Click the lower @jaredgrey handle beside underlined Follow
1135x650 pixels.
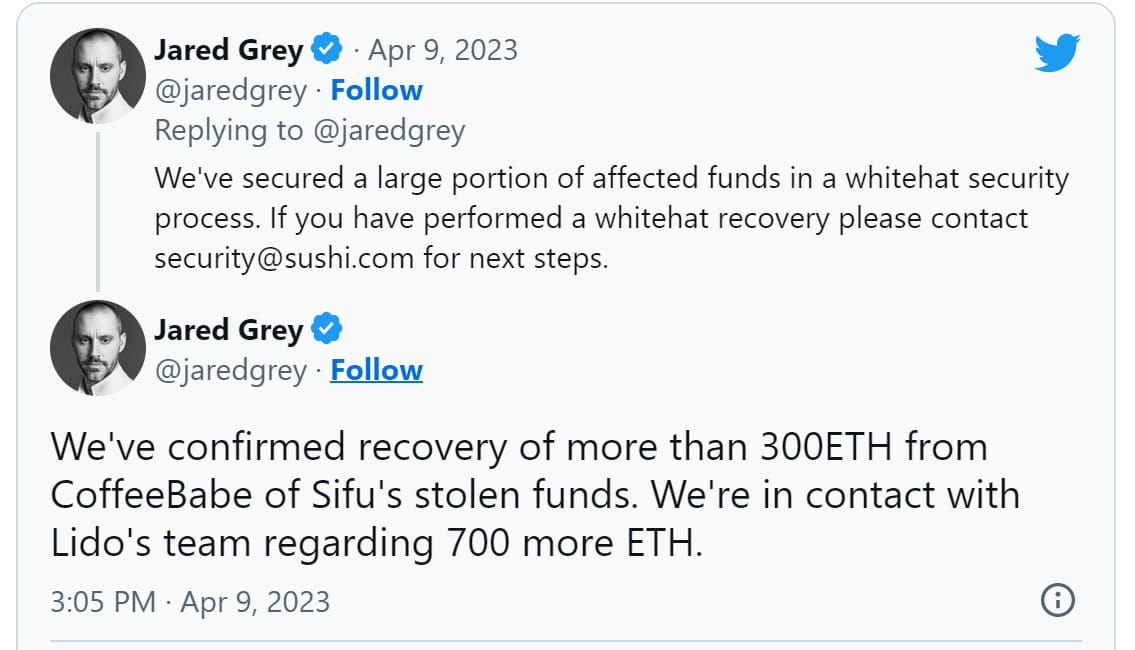230,370
